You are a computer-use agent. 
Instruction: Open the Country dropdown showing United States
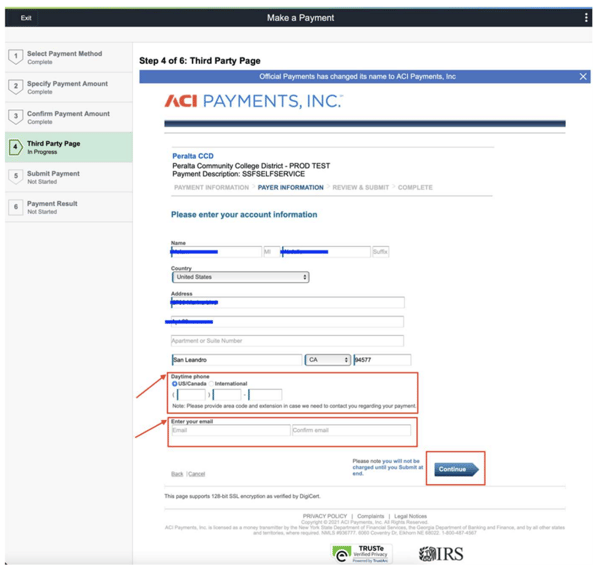(x=240, y=277)
